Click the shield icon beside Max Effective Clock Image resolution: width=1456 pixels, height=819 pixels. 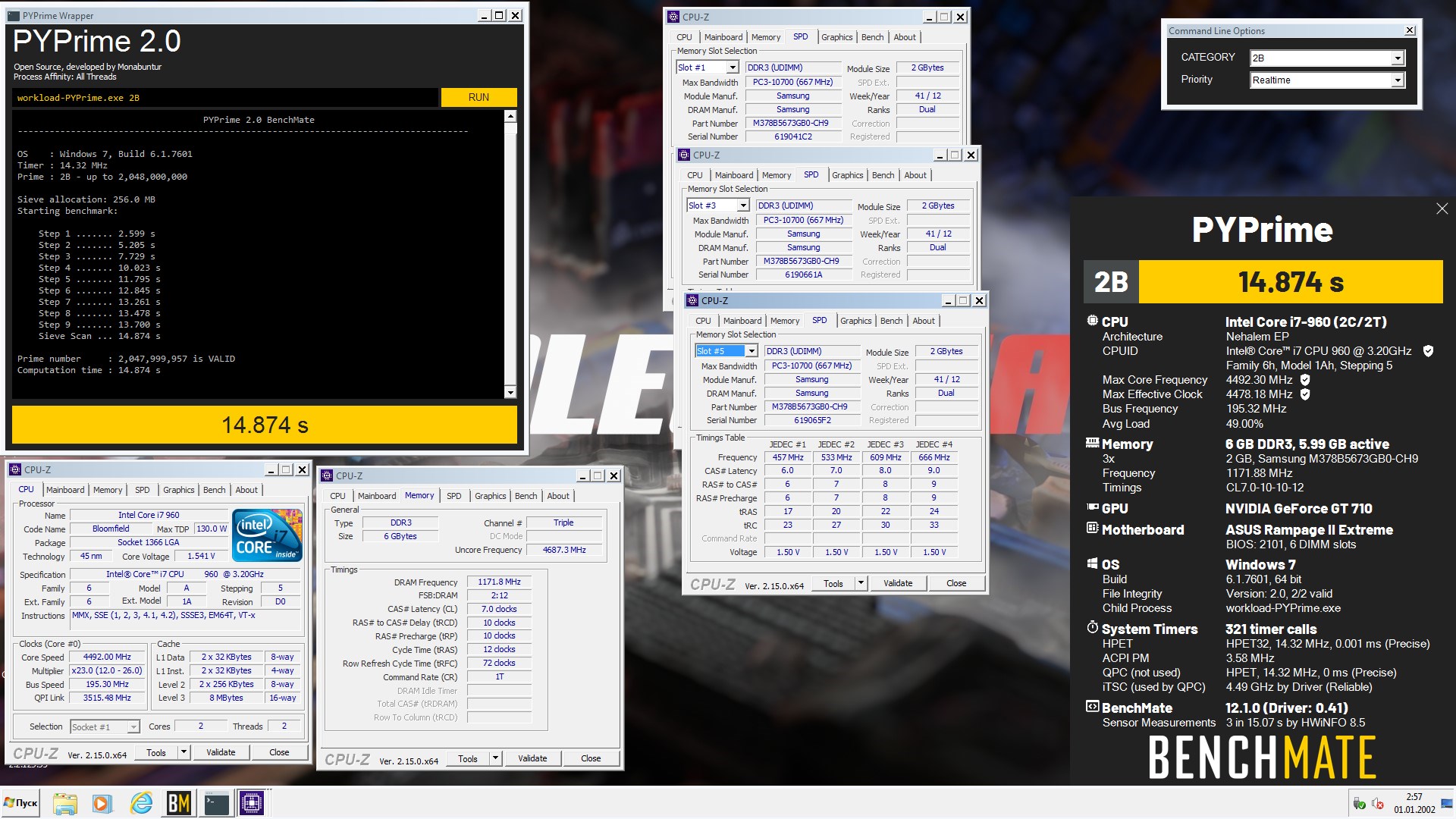pos(1305,394)
